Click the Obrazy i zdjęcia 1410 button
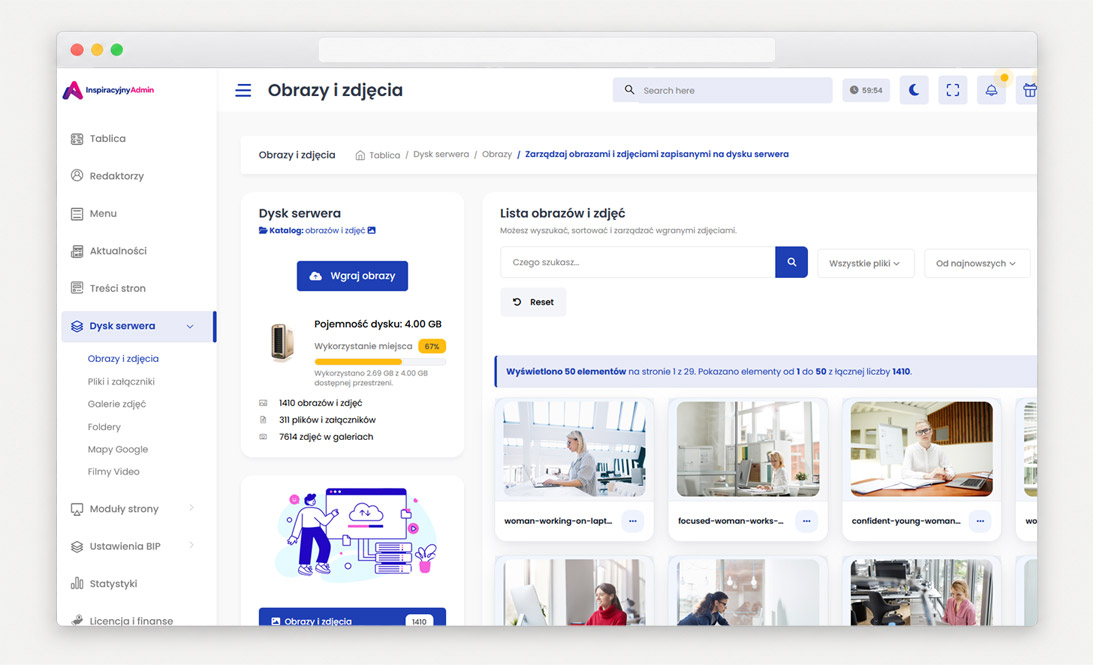Viewport: 1093px width, 665px height. point(352,618)
